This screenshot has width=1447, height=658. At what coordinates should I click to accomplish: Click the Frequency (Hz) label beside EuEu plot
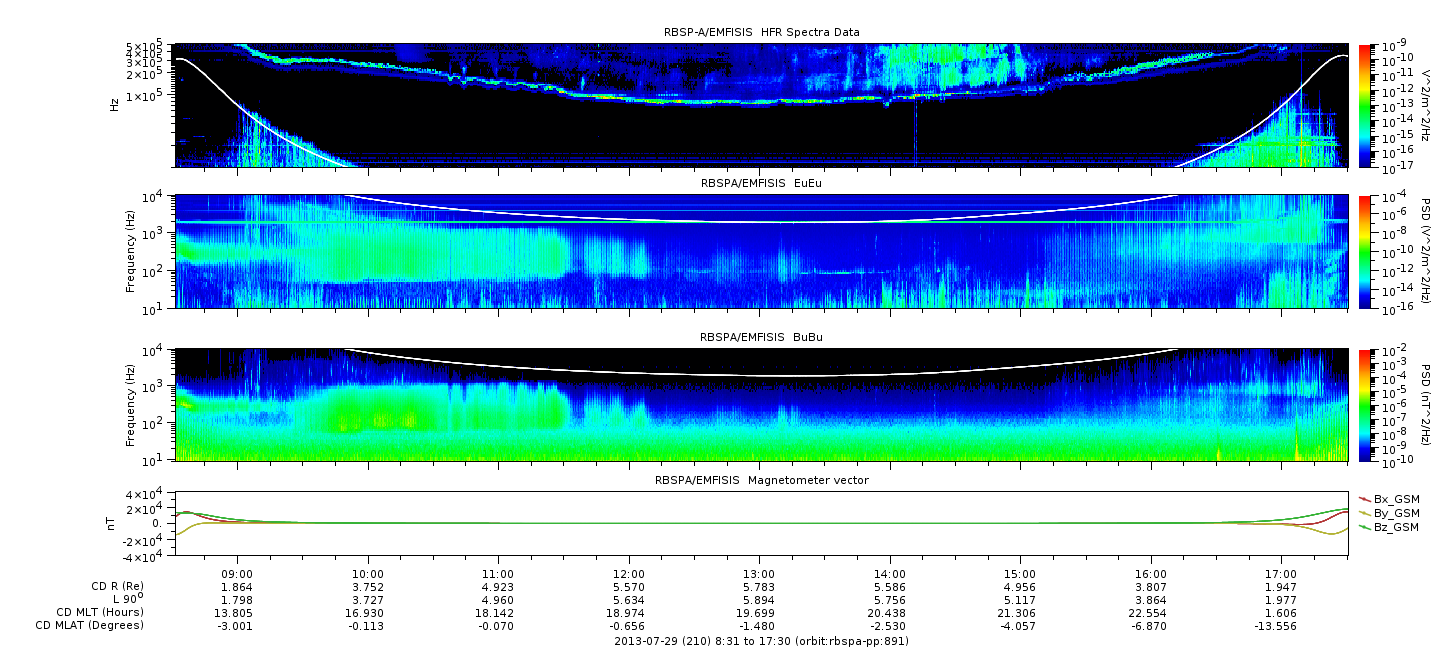point(131,250)
